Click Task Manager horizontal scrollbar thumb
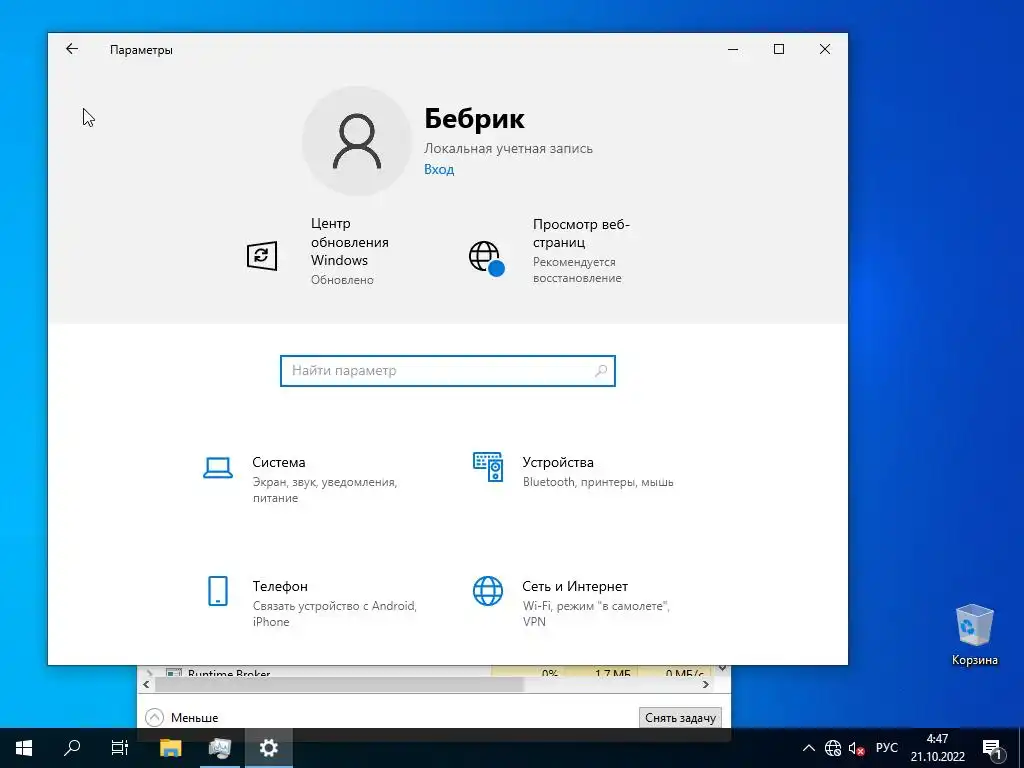This screenshot has height=768, width=1024. point(339,684)
